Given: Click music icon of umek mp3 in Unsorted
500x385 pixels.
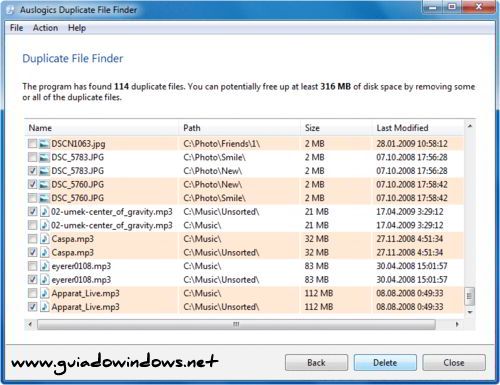Looking at the screenshot, I should click(44, 212).
